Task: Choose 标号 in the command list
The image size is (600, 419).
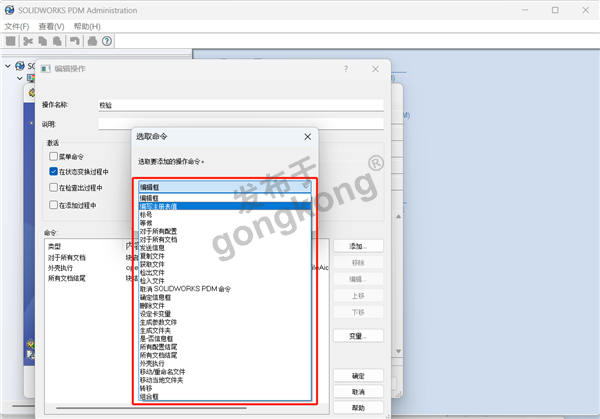Action: pyautogui.click(x=225, y=215)
